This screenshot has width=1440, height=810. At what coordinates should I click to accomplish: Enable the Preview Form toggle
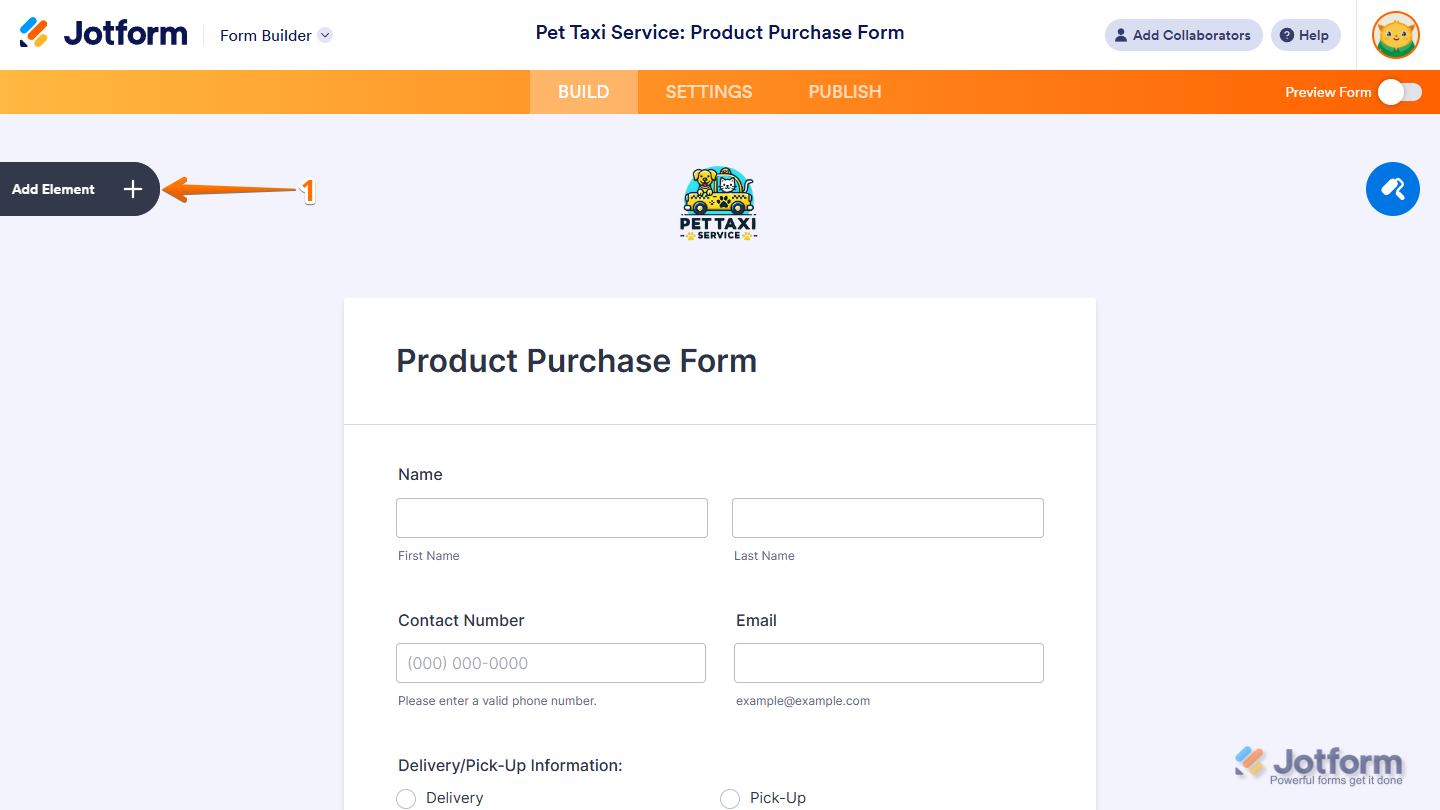(1399, 91)
